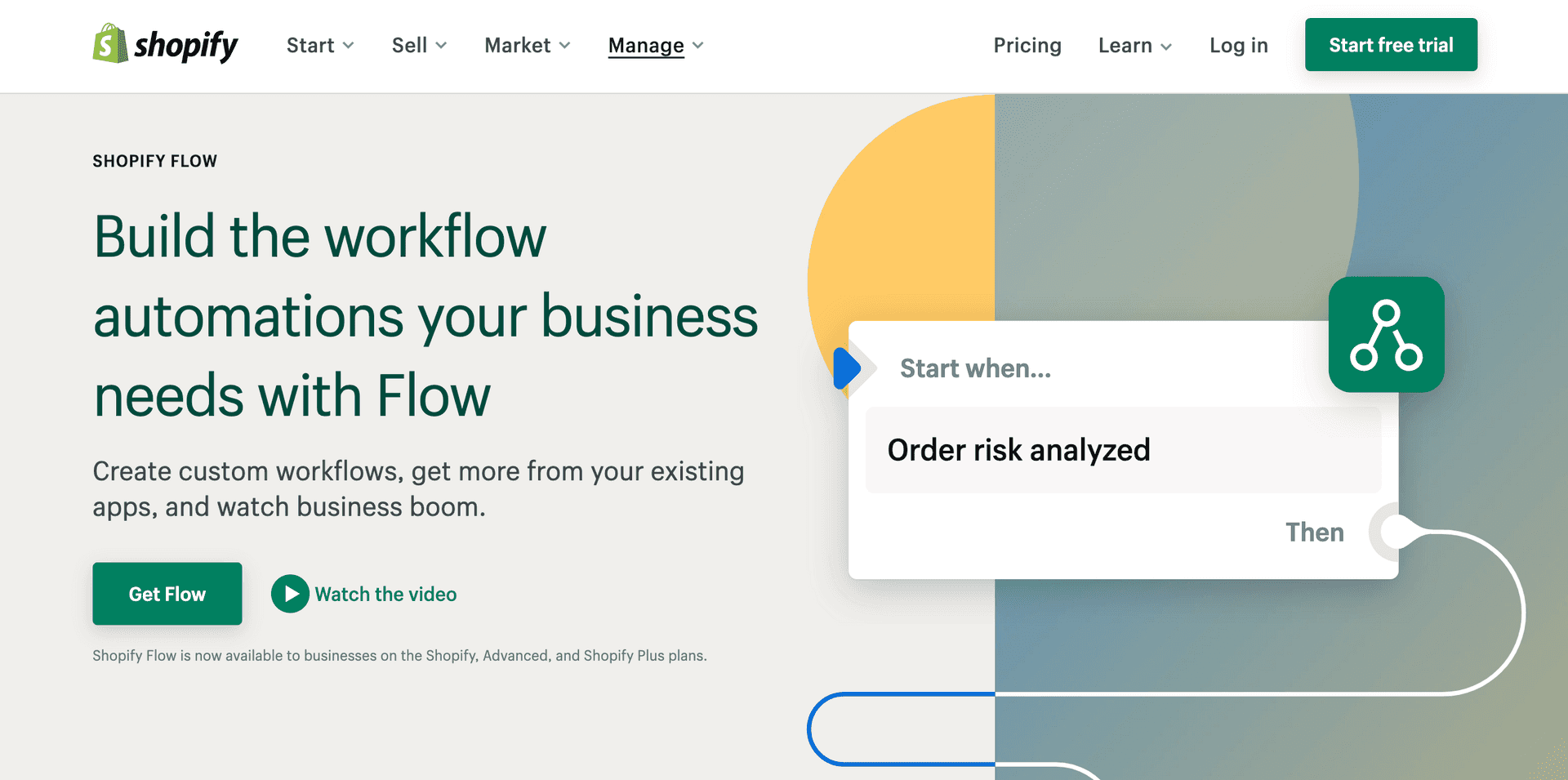This screenshot has height=780, width=1568.
Task: Click the Log in link
Action: [1238, 46]
